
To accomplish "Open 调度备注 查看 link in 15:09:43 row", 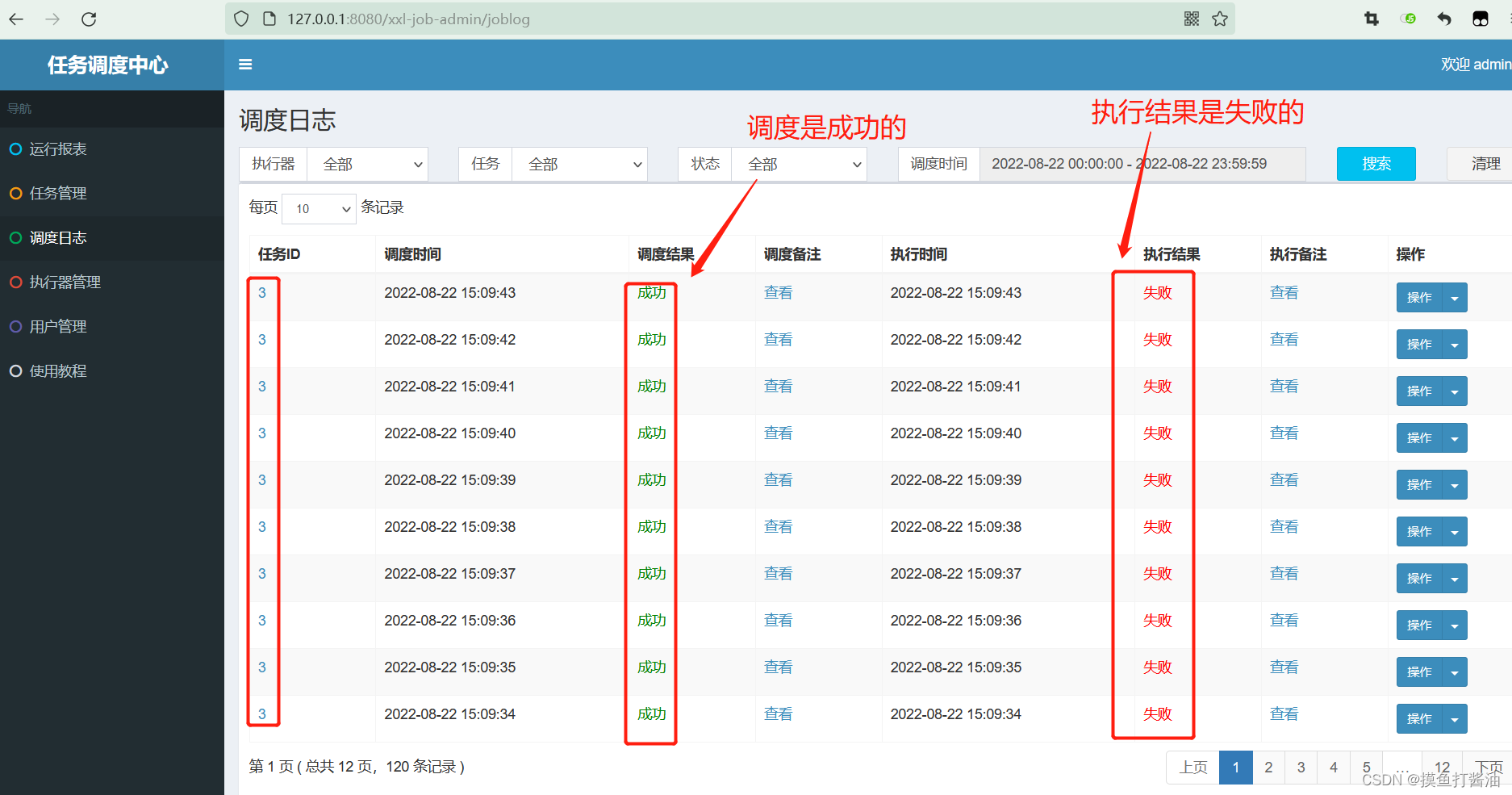I will [x=779, y=293].
